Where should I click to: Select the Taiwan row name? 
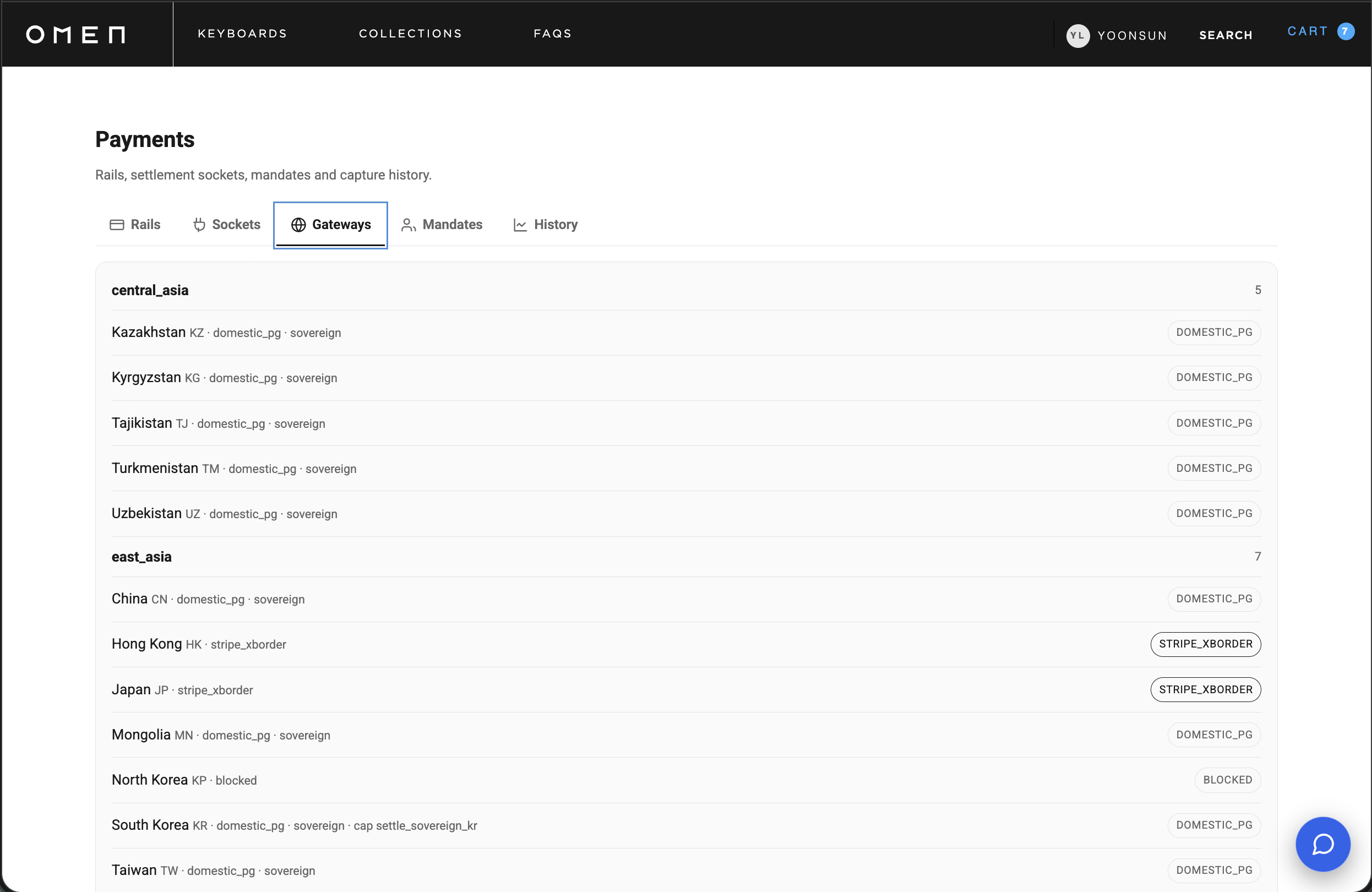click(134, 869)
